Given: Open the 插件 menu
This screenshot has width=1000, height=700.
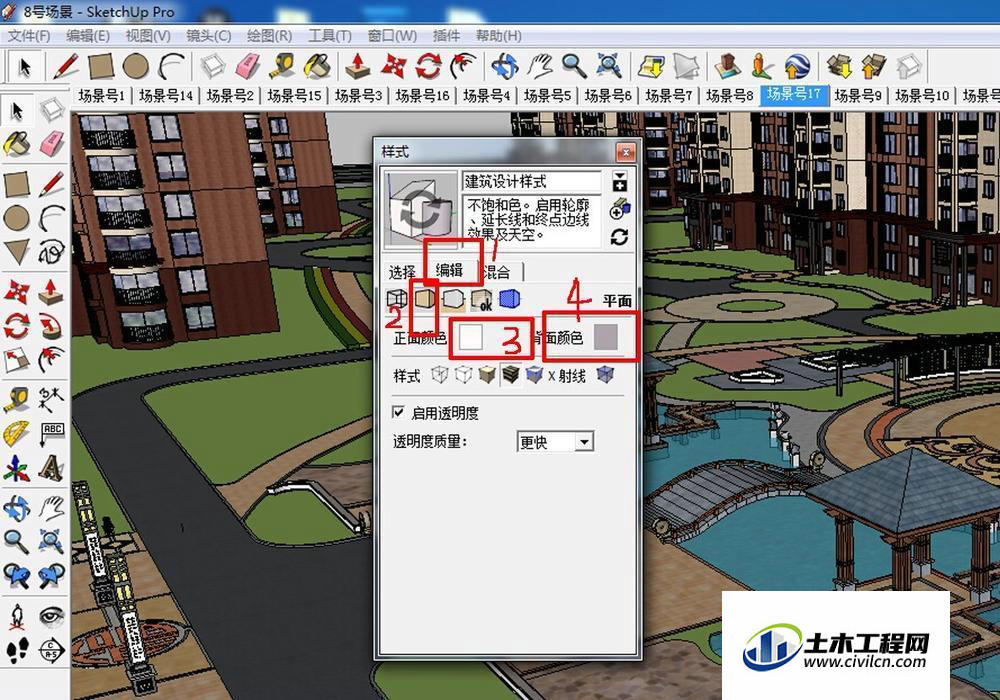Looking at the screenshot, I should click(446, 36).
